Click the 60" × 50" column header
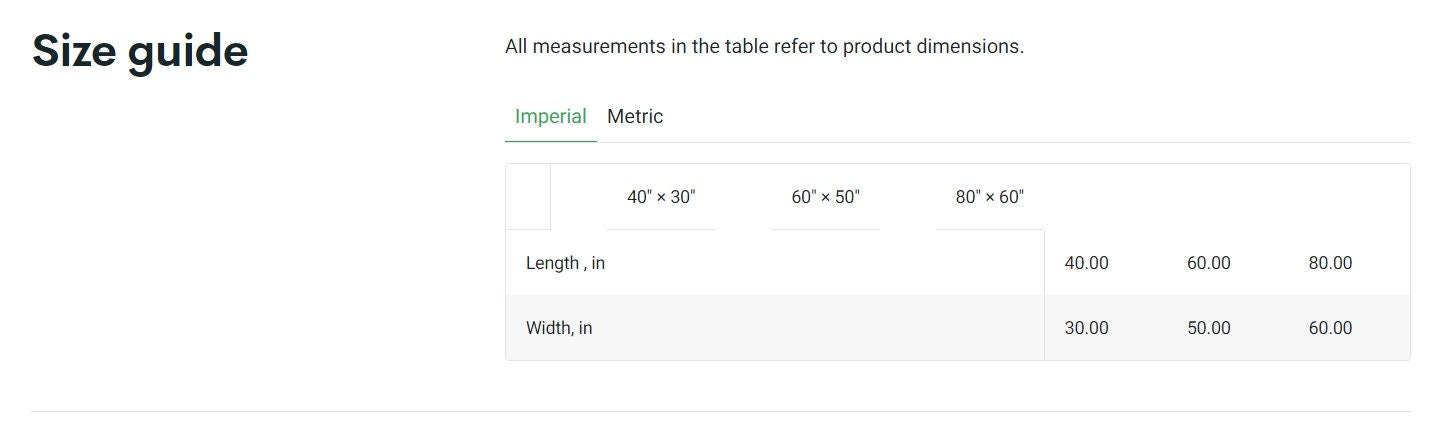The width and height of the screenshot is (1435, 443). pos(825,197)
